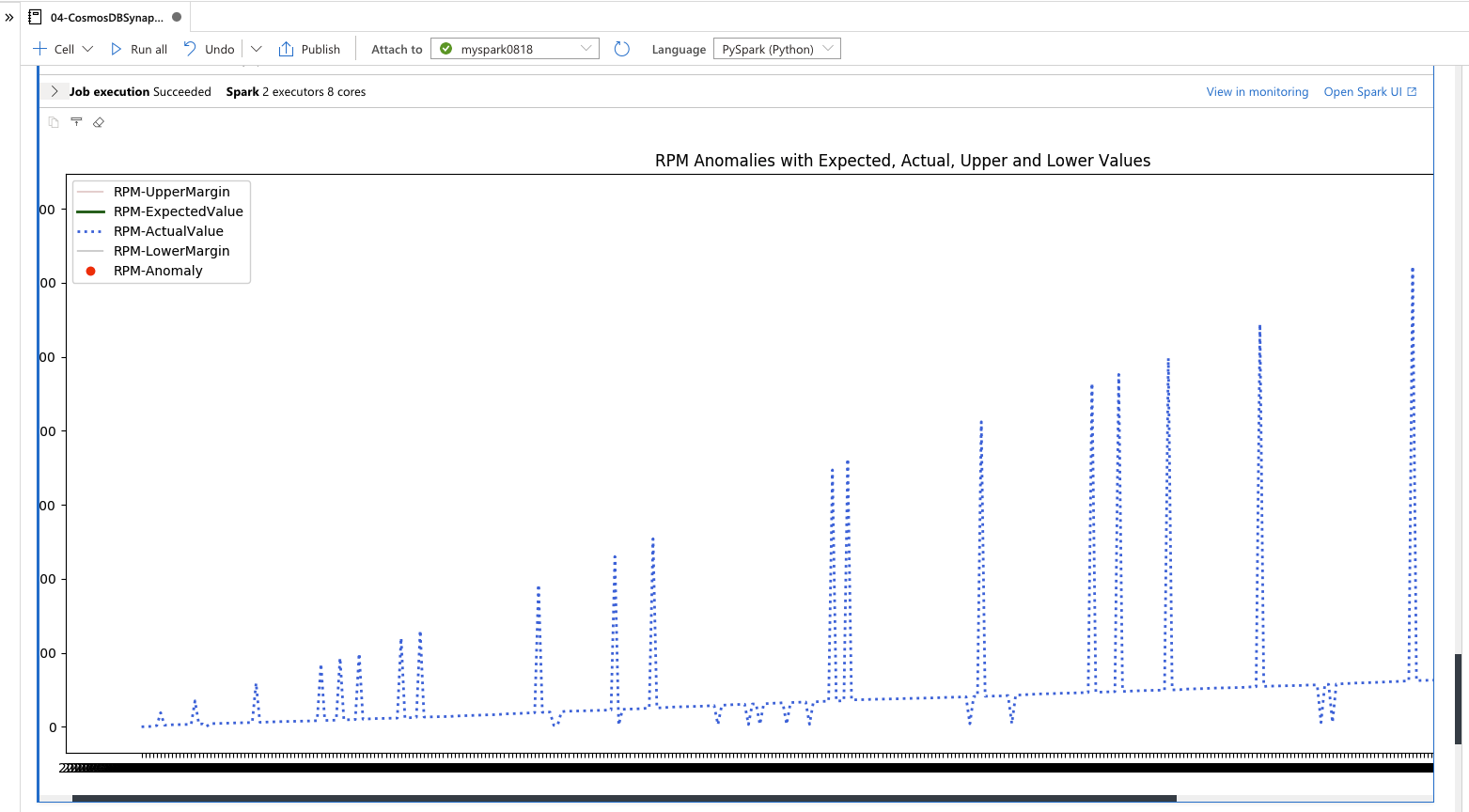Click the collapse output icon
Viewport: 1469px width, 812px height.
pos(76,121)
